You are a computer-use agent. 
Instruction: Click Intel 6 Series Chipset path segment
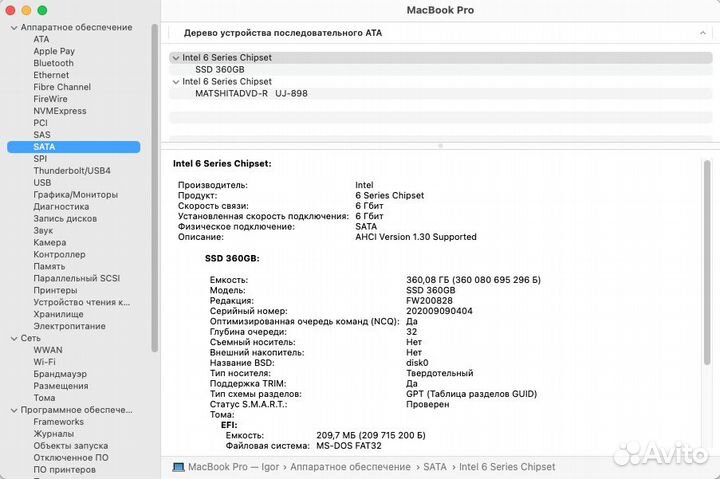(507, 467)
